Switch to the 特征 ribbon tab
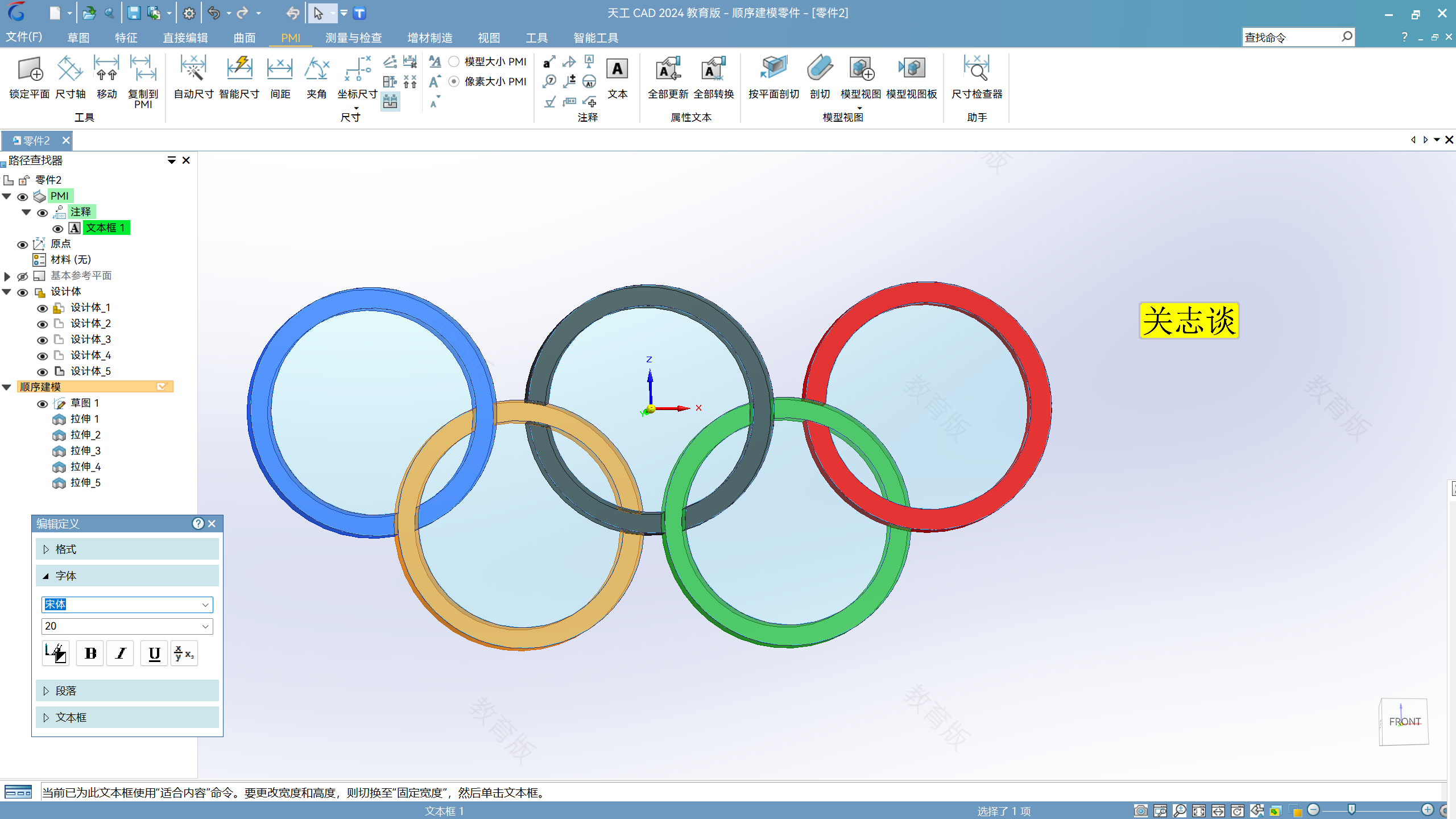The width and height of the screenshot is (1456, 819). [126, 38]
